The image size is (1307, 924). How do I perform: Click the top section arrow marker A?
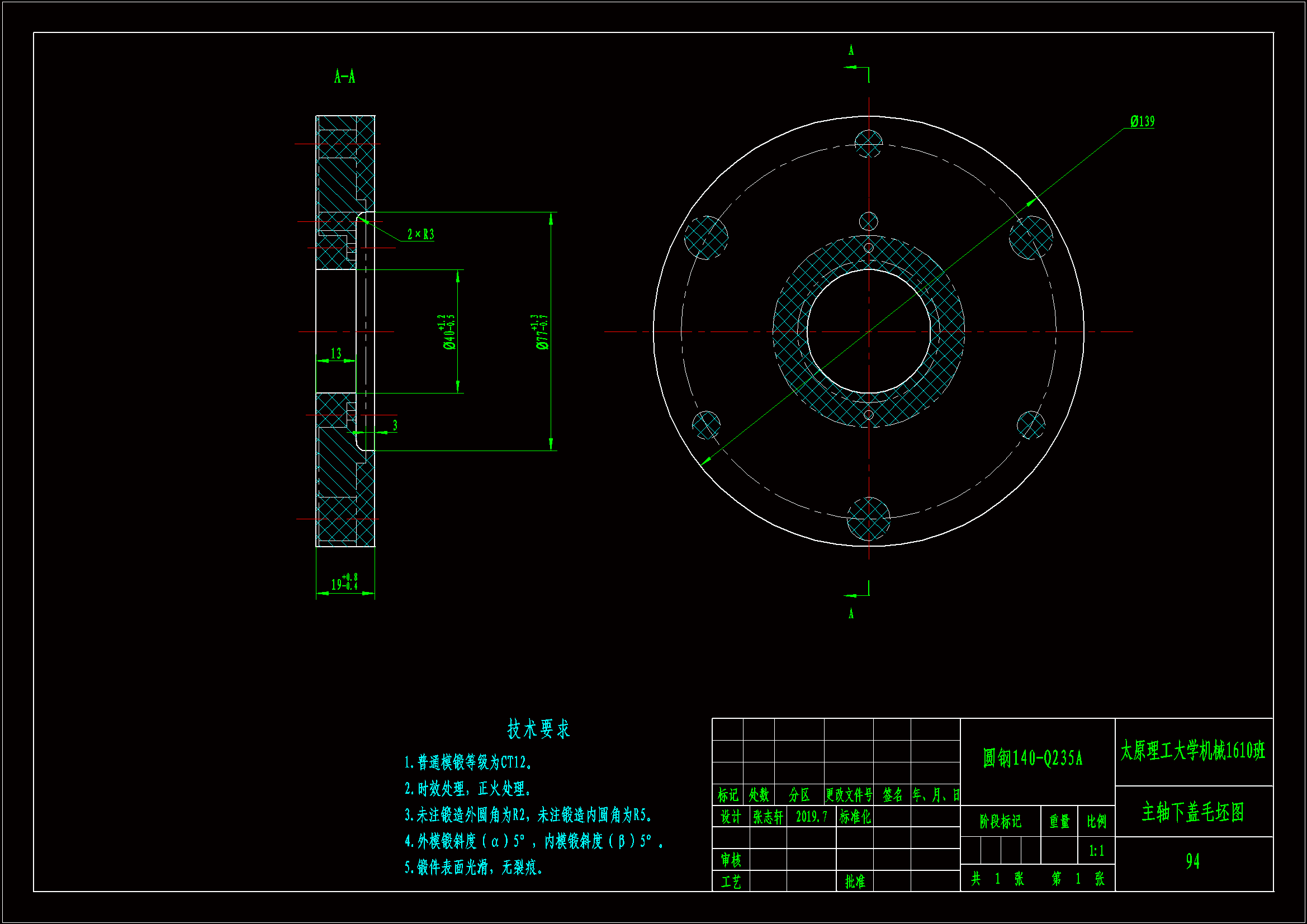[851, 51]
